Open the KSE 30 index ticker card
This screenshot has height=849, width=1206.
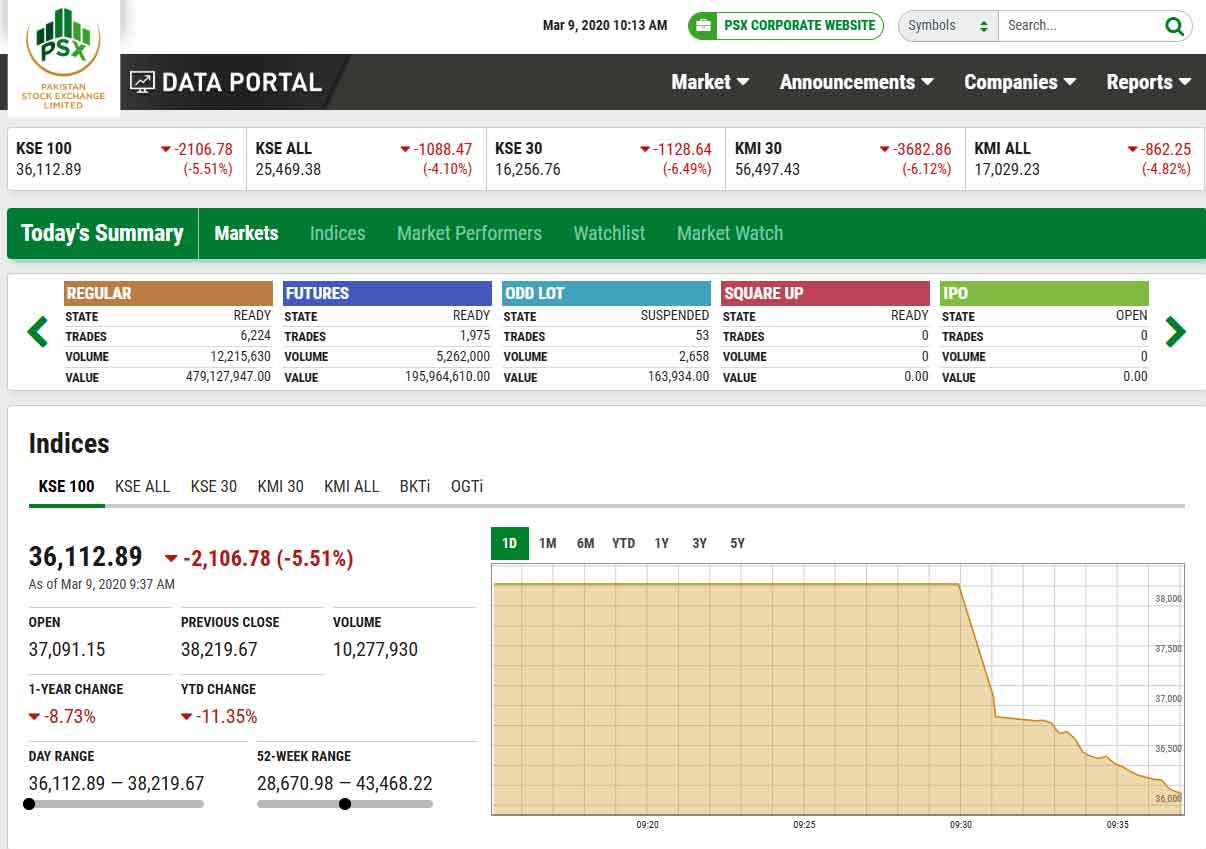click(x=606, y=159)
